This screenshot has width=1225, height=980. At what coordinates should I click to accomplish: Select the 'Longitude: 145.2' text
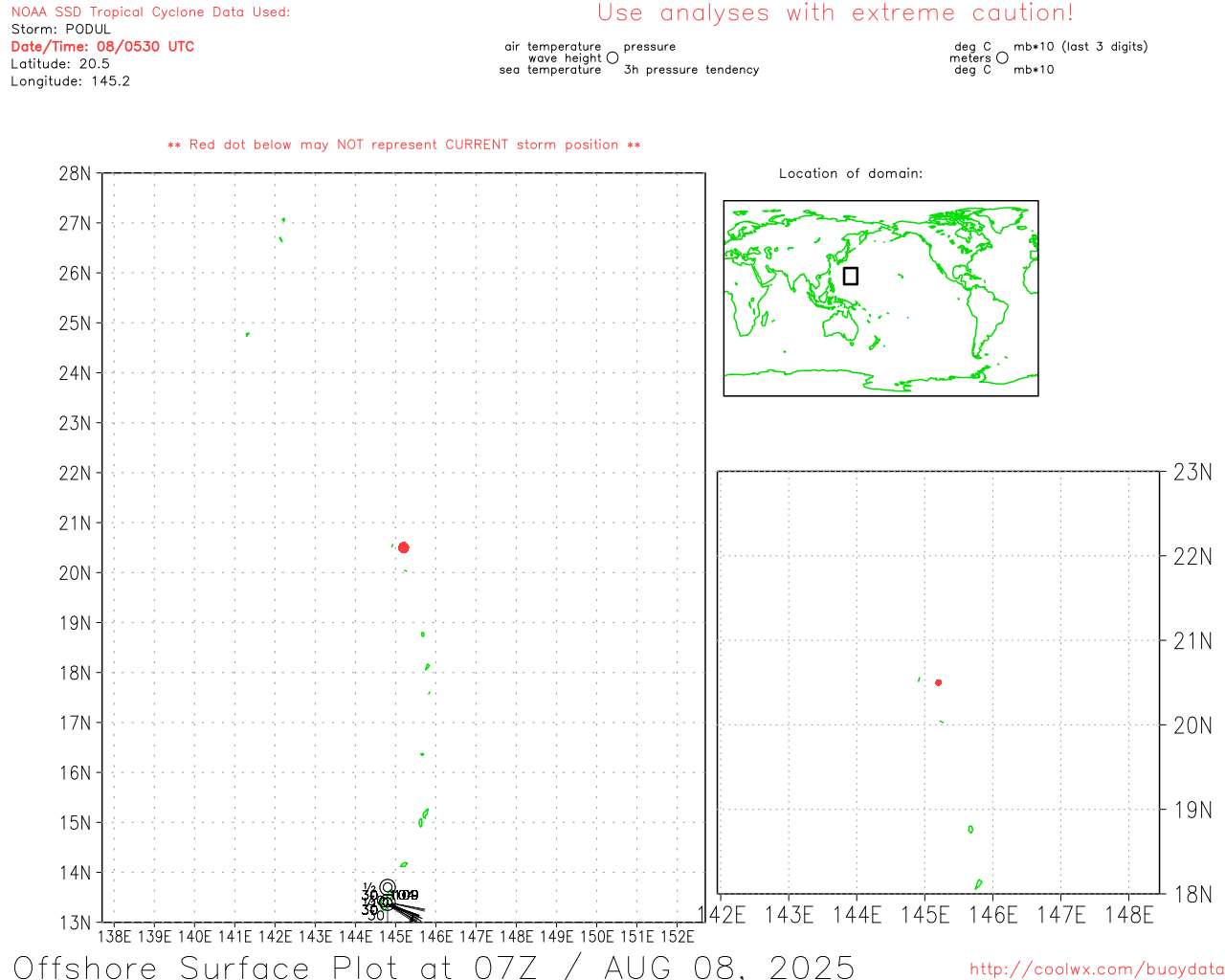pyautogui.click(x=70, y=80)
